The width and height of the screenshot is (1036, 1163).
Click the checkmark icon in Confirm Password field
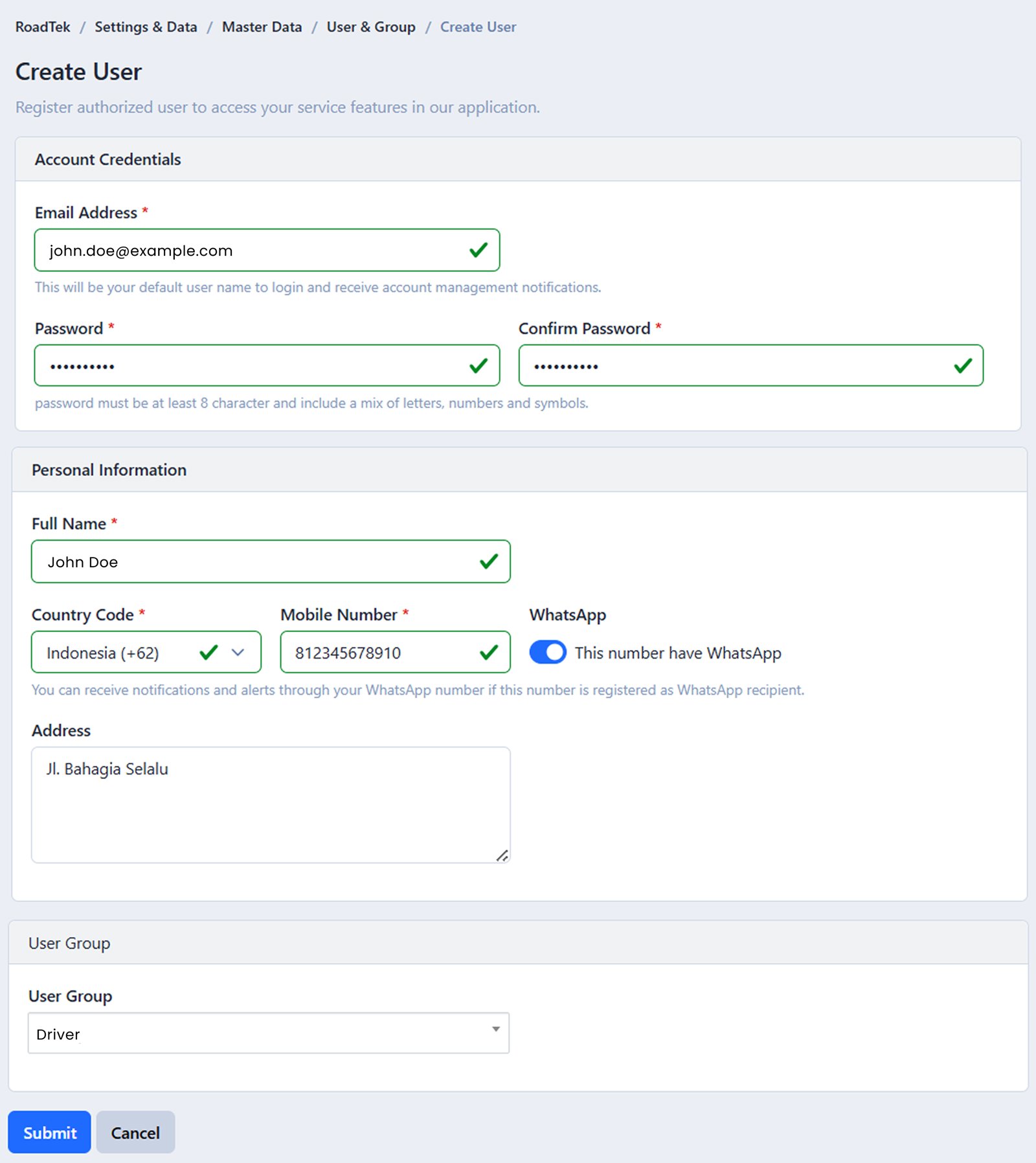pos(963,365)
